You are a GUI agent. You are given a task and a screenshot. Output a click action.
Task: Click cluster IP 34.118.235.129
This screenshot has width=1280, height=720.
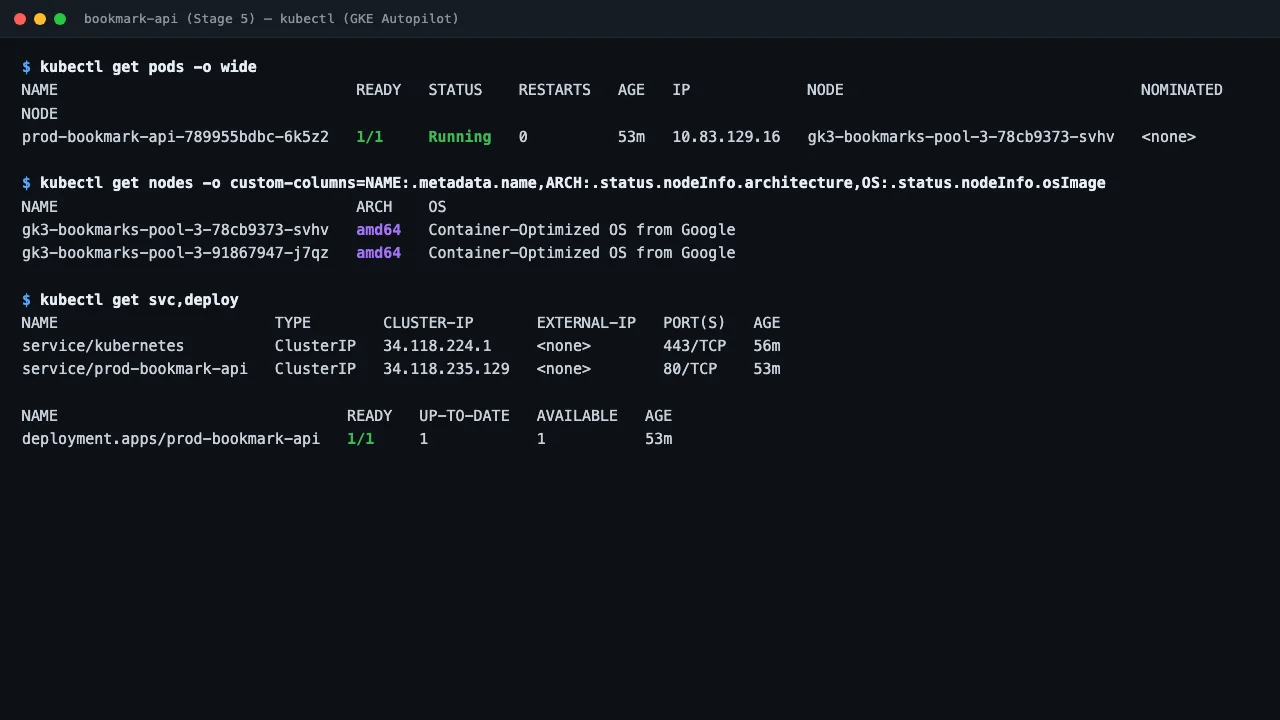[x=446, y=369]
